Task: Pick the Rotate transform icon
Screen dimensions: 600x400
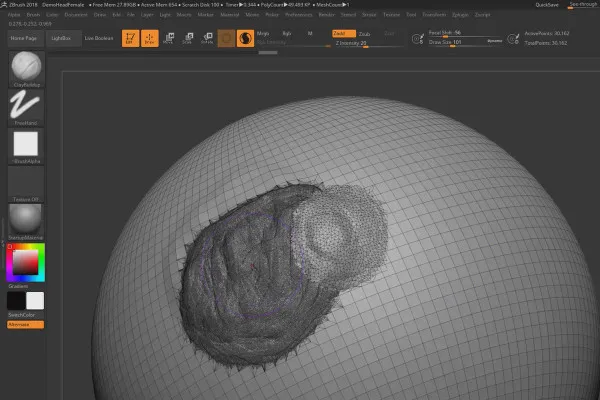Action: [206, 38]
